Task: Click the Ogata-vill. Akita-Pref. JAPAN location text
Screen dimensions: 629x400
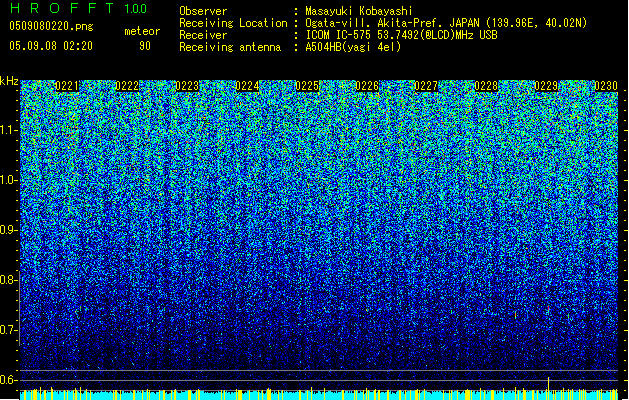Action: click(x=446, y=23)
